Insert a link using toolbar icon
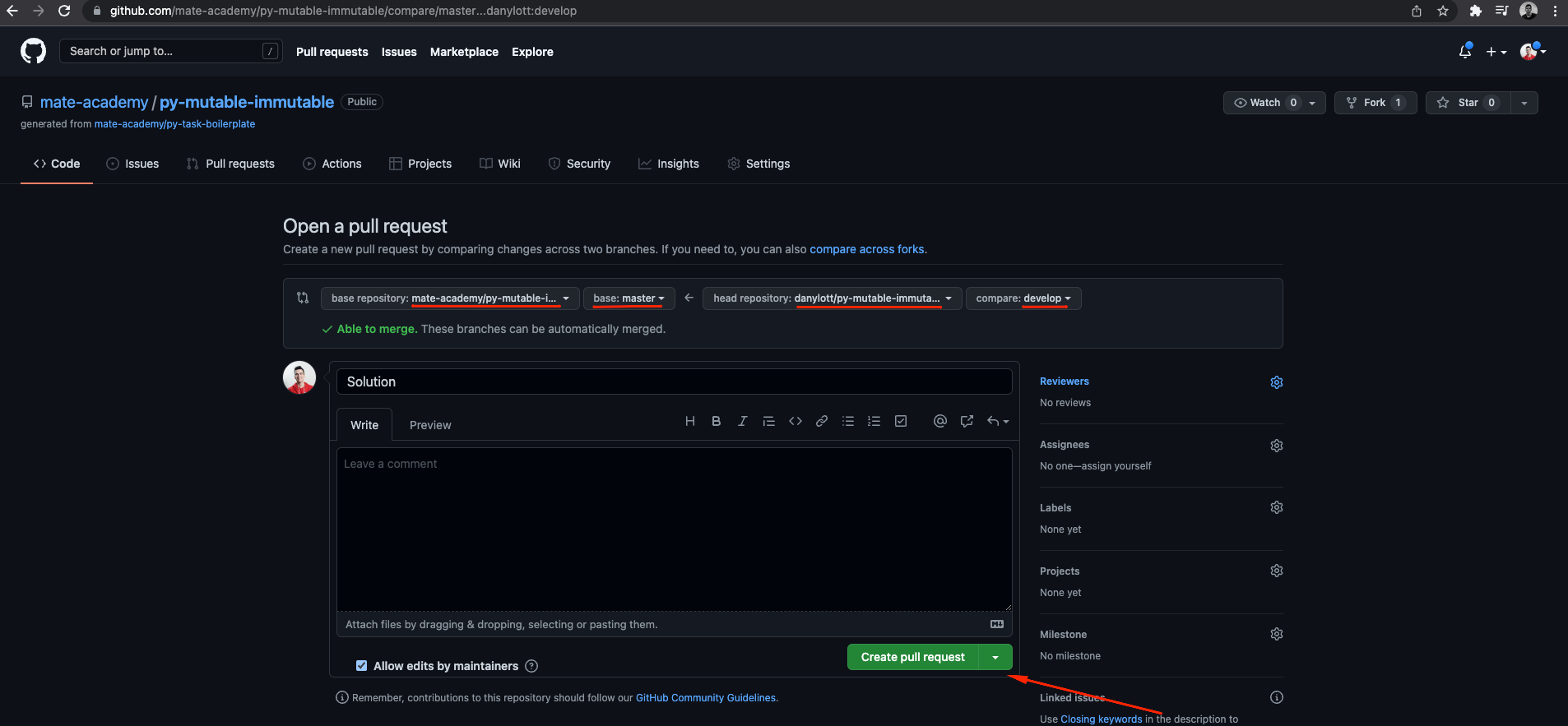 821,421
